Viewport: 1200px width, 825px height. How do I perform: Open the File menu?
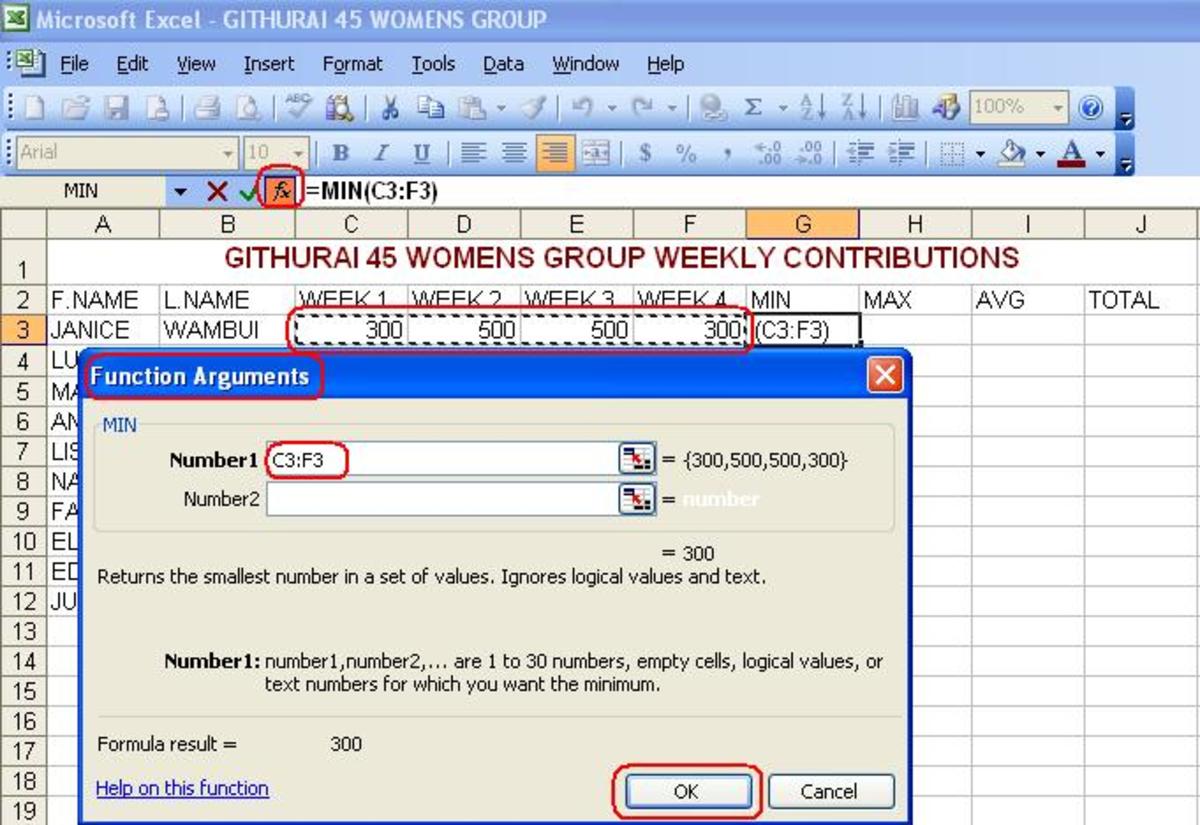(75, 64)
